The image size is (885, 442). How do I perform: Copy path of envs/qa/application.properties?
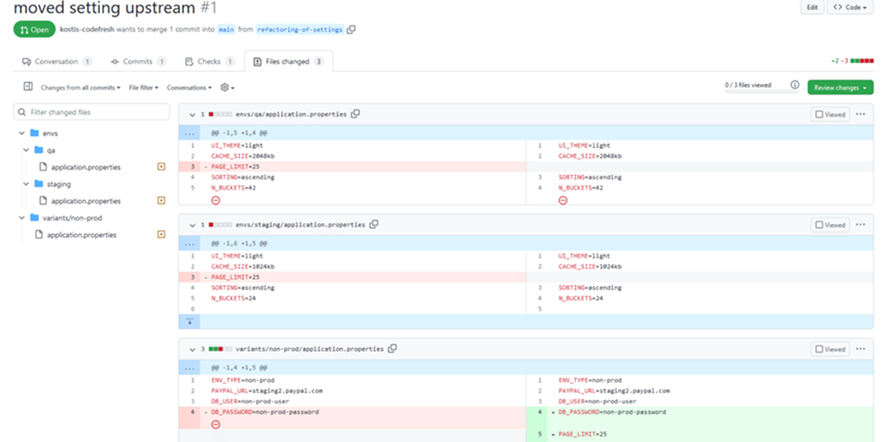(x=355, y=114)
